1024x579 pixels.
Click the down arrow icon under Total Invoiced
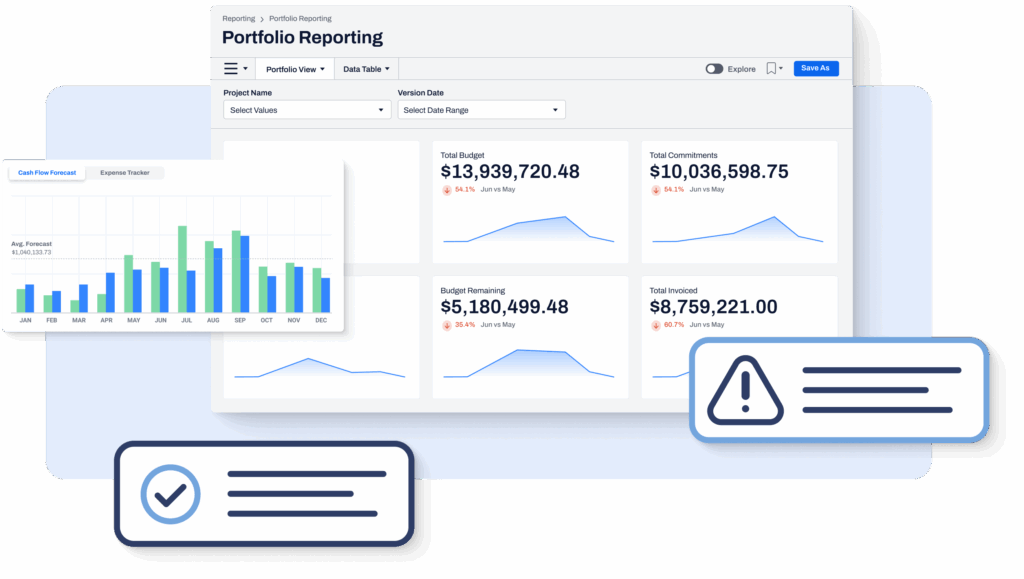pos(656,325)
